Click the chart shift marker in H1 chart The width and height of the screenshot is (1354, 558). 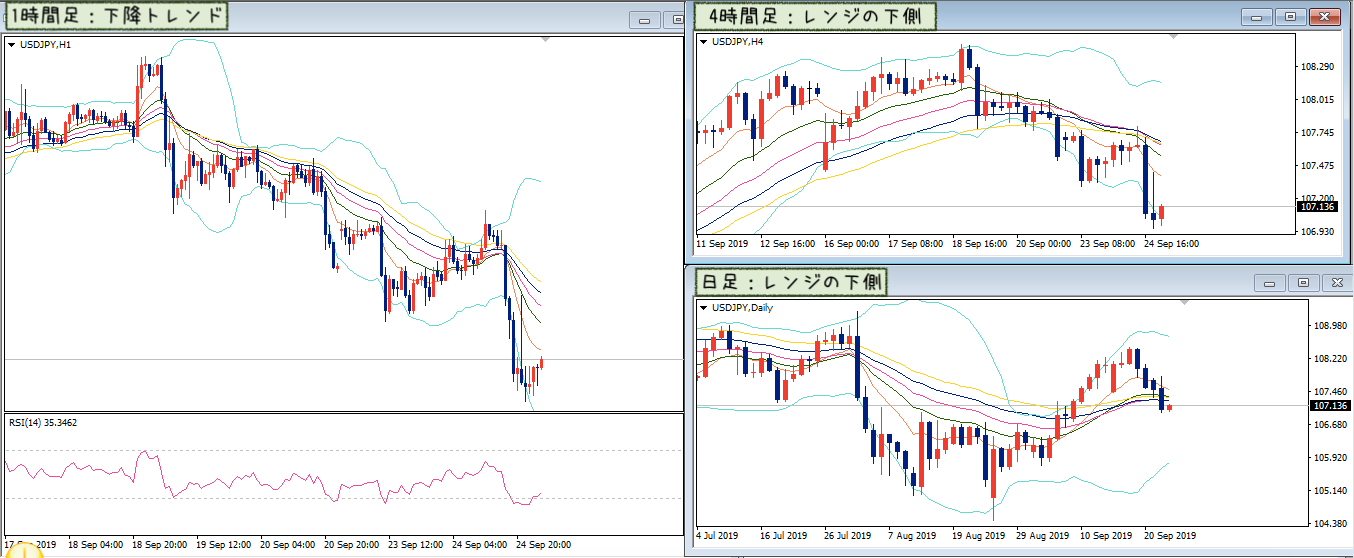(x=546, y=40)
